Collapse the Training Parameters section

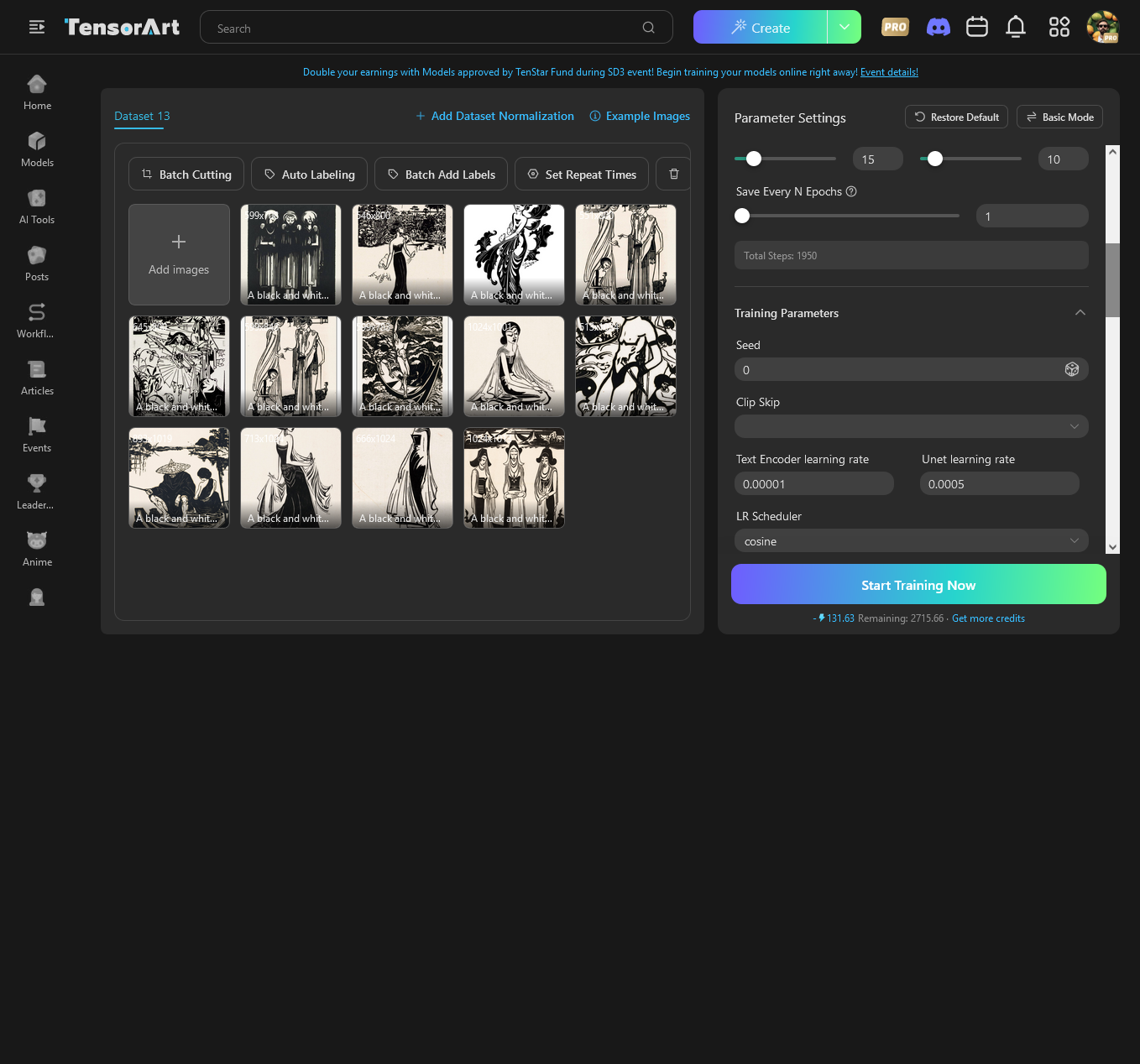[x=1080, y=313]
